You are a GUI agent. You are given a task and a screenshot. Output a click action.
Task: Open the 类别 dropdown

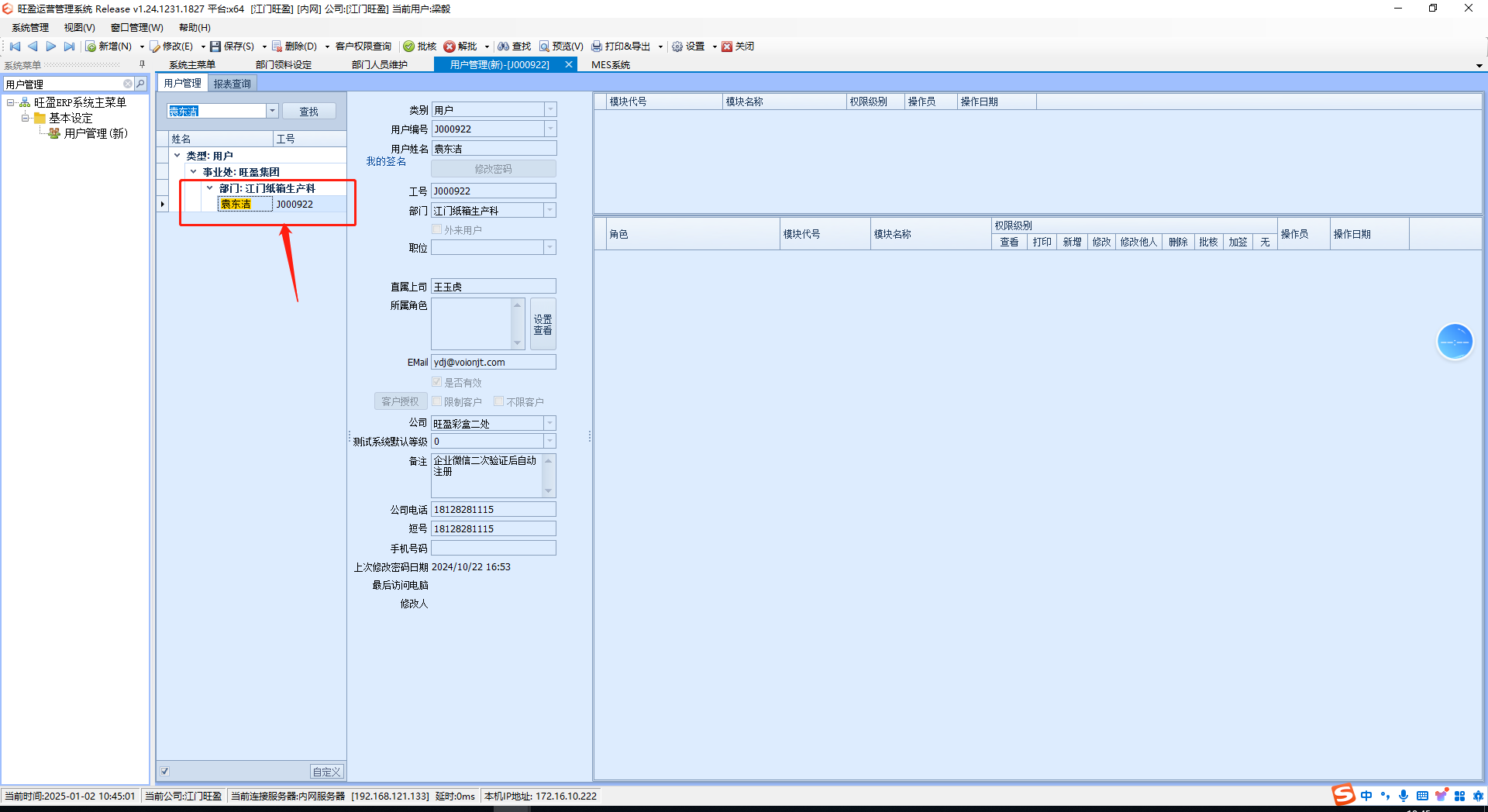pos(550,110)
